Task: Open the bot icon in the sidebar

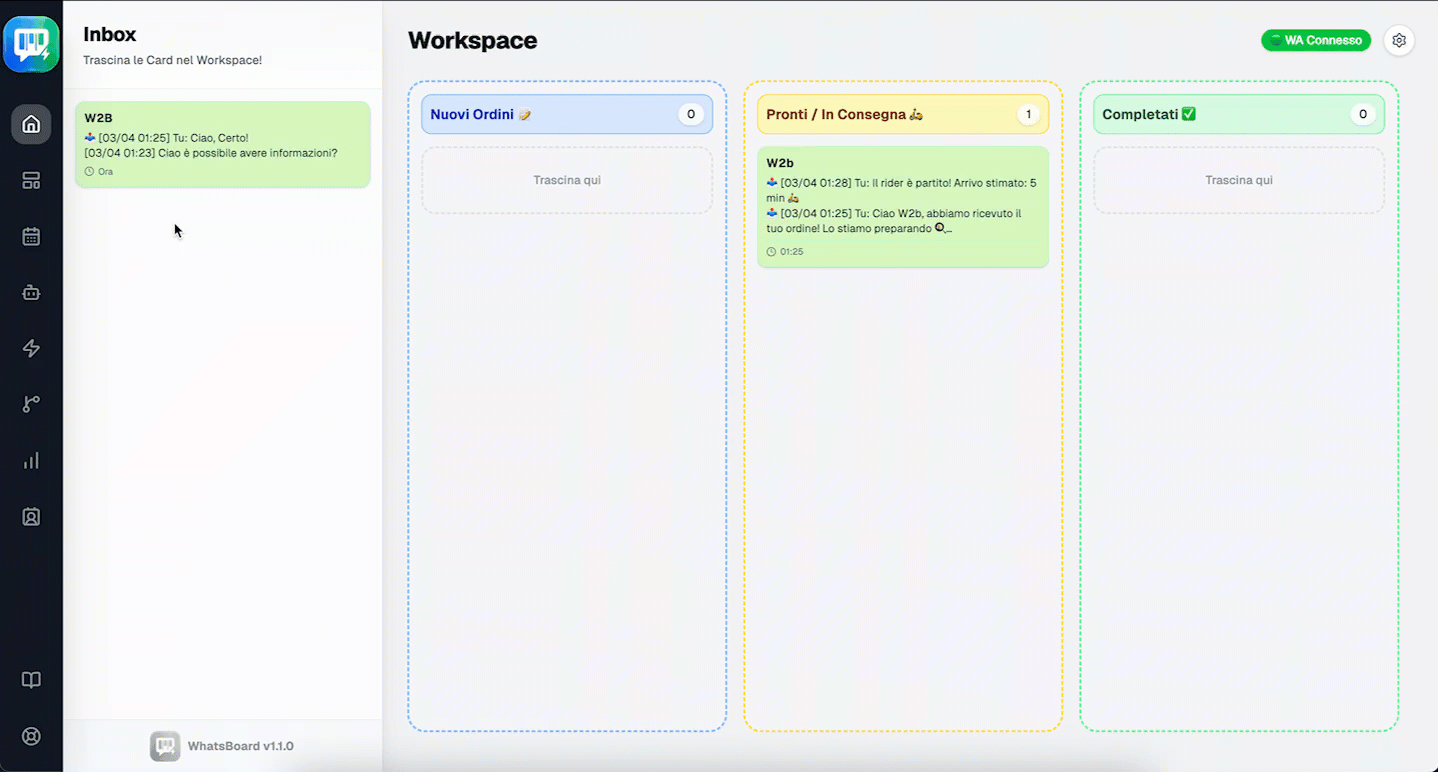Action: click(x=31, y=293)
